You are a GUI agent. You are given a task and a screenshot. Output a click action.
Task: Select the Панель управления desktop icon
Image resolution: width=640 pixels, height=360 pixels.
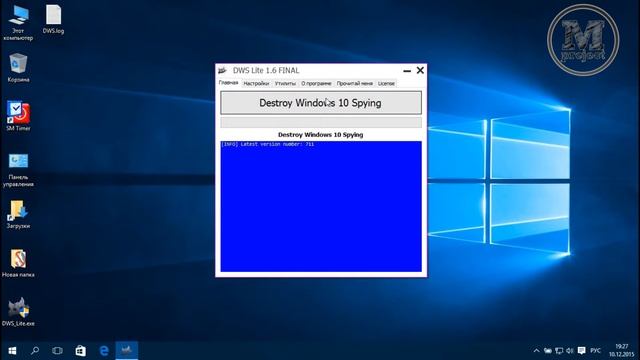tap(18, 170)
